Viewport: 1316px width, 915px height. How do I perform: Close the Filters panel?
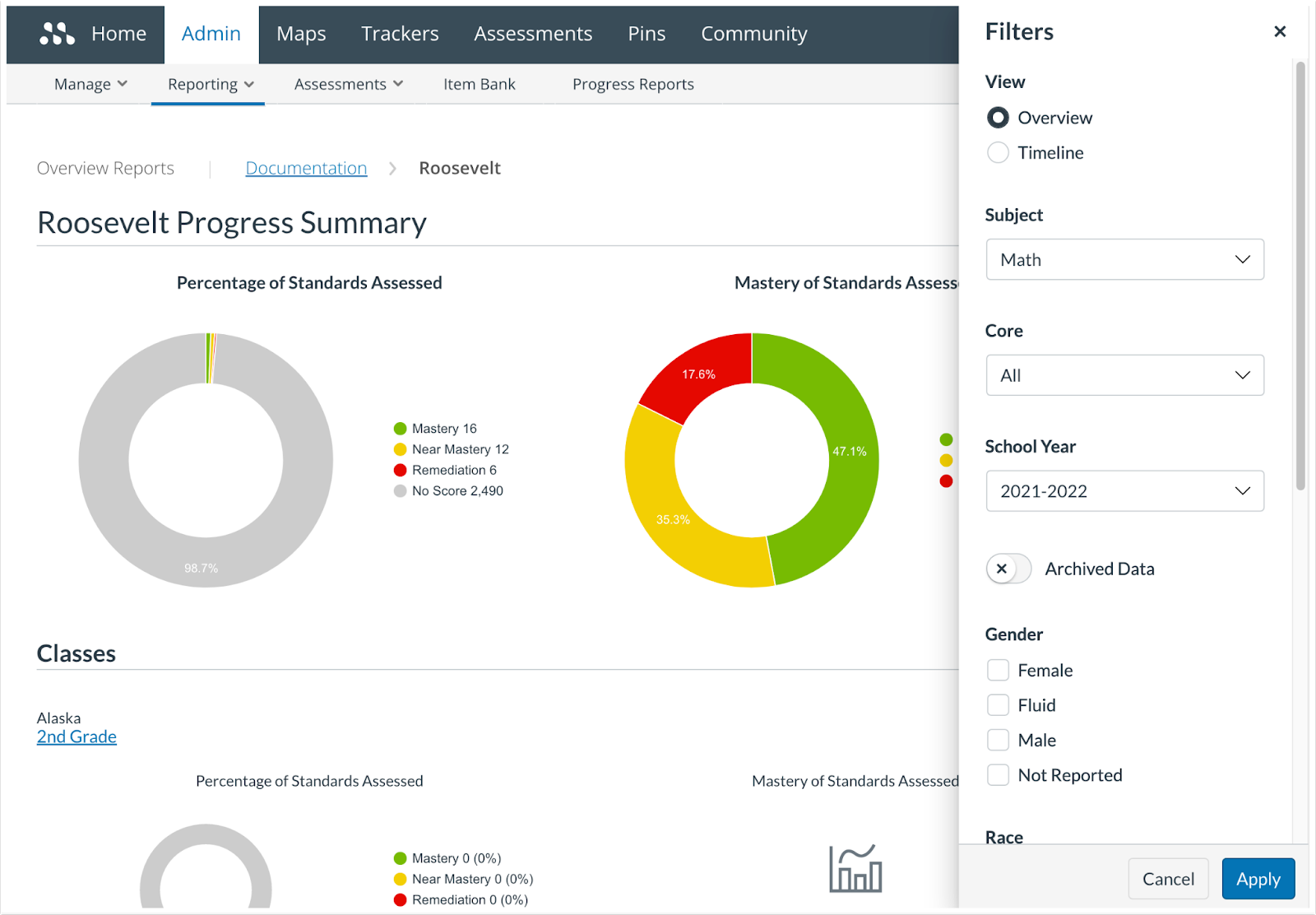[x=1280, y=31]
